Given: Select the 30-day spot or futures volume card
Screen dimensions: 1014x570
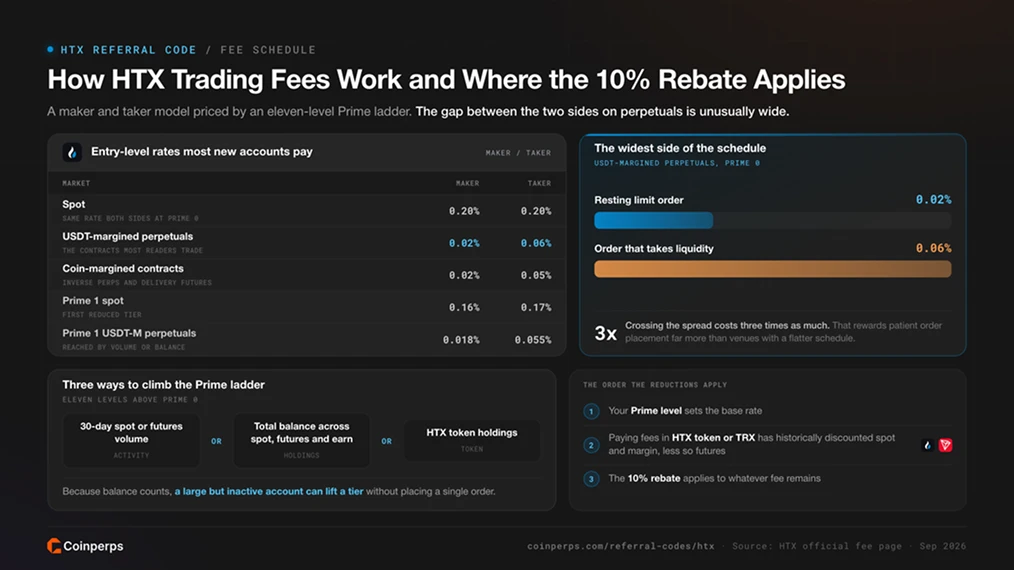Looking at the screenshot, I should click(x=131, y=441).
